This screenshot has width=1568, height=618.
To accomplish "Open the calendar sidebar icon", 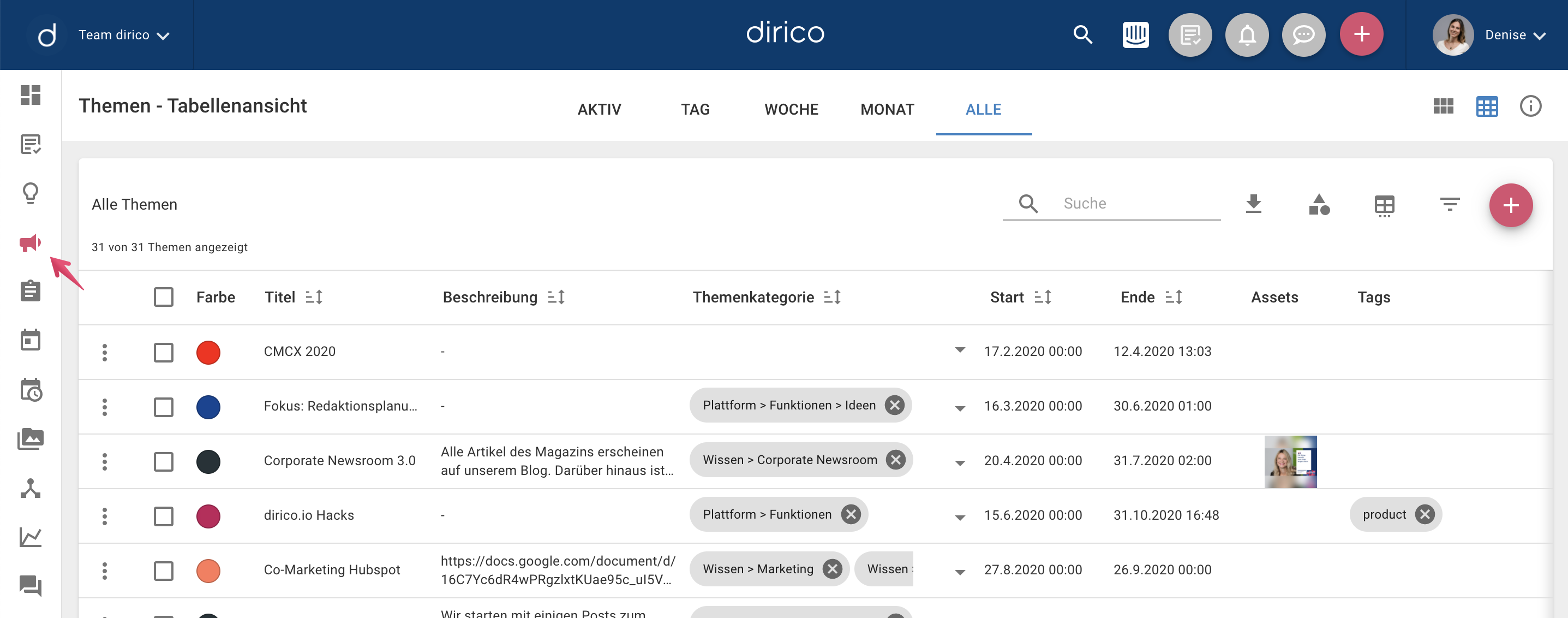I will (31, 340).
